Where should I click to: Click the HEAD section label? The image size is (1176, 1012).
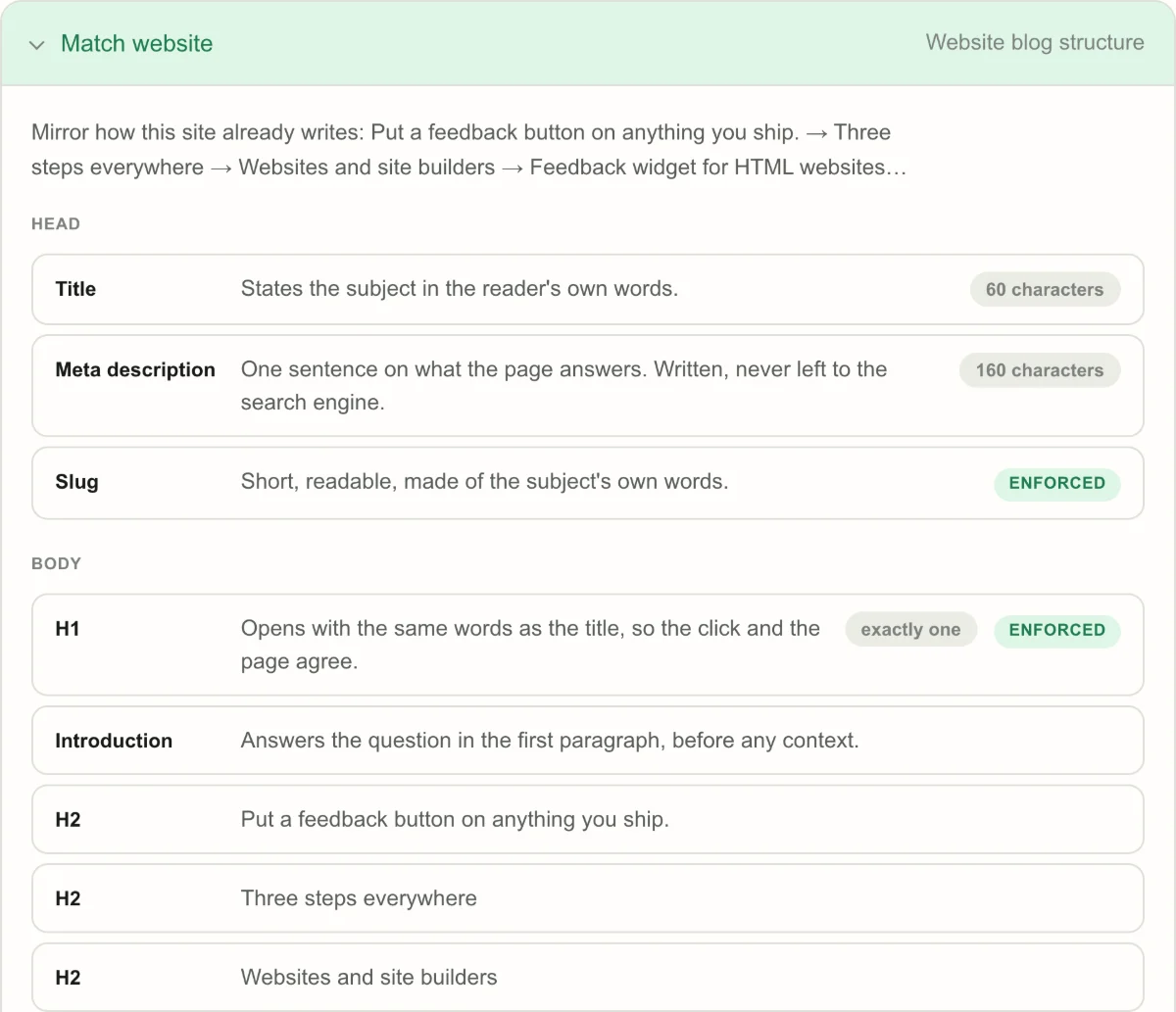tap(56, 223)
